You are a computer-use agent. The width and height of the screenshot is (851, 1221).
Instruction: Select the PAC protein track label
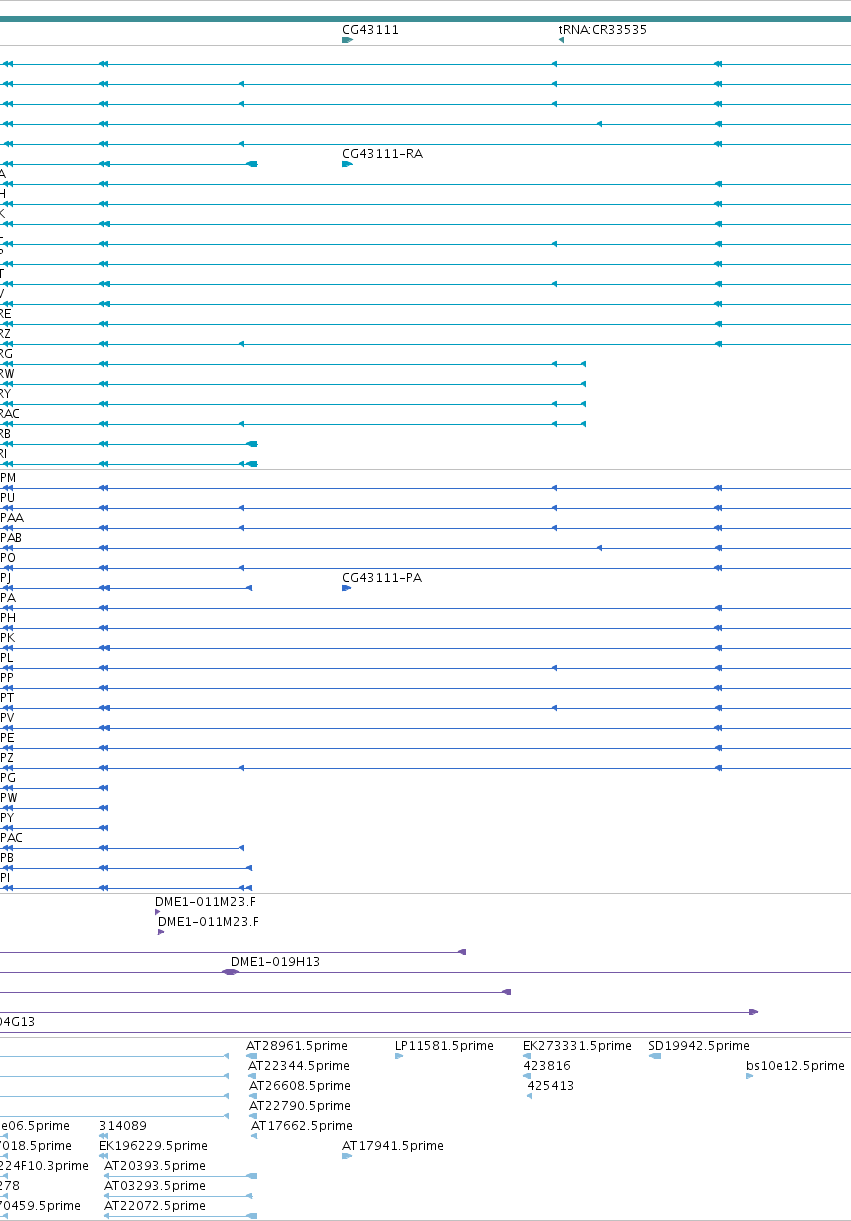click(x=12, y=838)
